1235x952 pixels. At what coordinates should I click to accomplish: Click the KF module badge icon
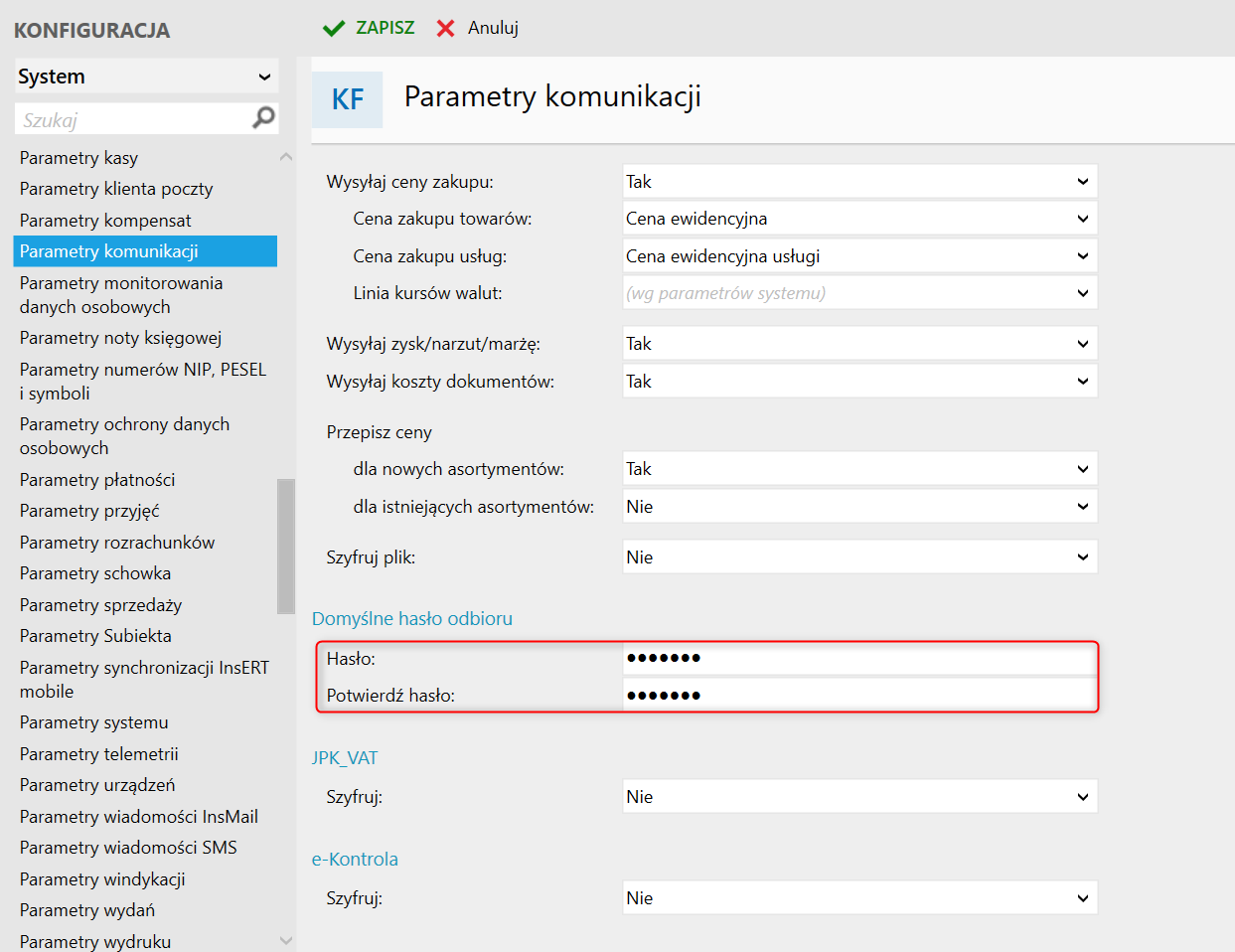[x=348, y=99]
